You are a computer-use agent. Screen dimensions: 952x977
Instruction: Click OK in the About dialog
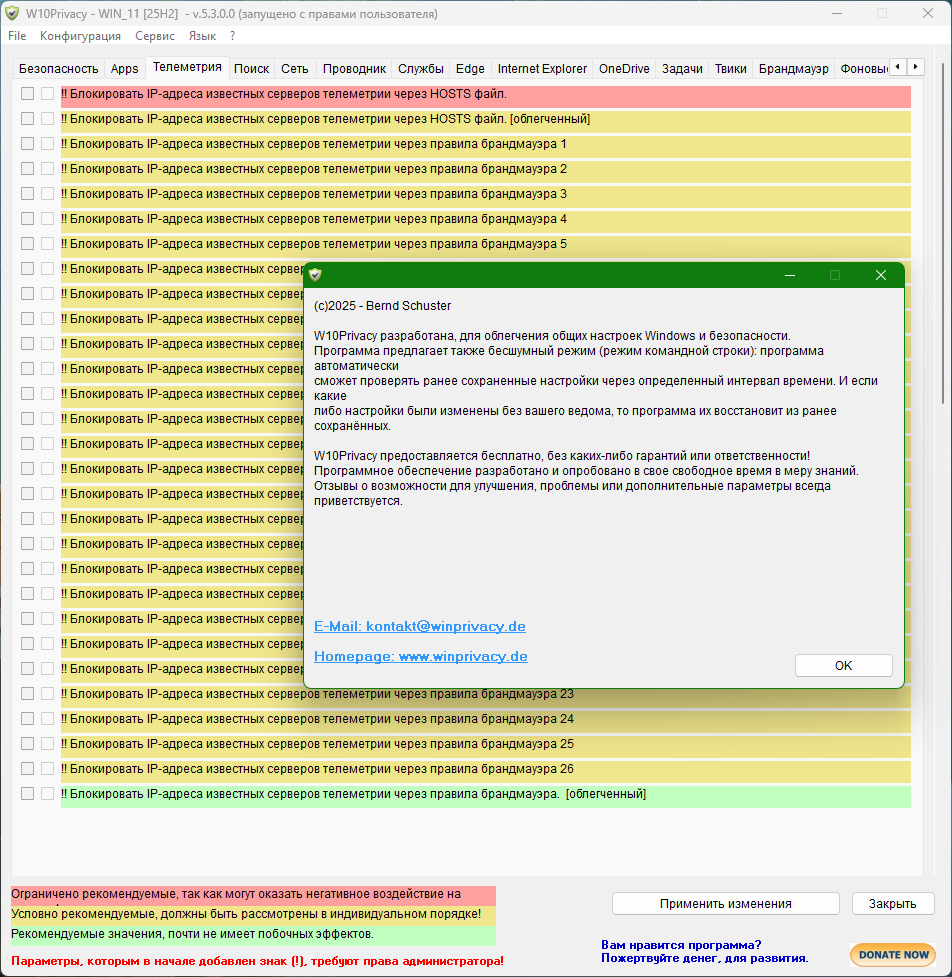[843, 666]
